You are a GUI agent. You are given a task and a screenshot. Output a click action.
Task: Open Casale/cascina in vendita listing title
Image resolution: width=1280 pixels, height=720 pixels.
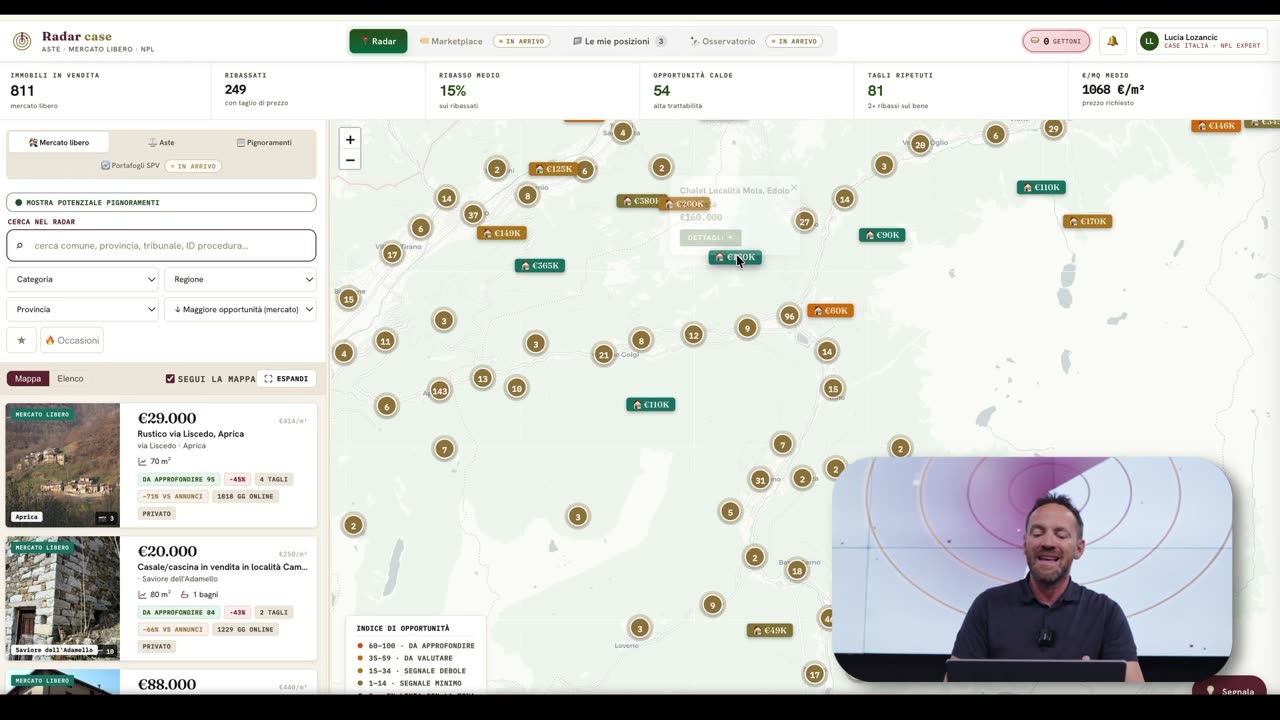[x=222, y=567]
